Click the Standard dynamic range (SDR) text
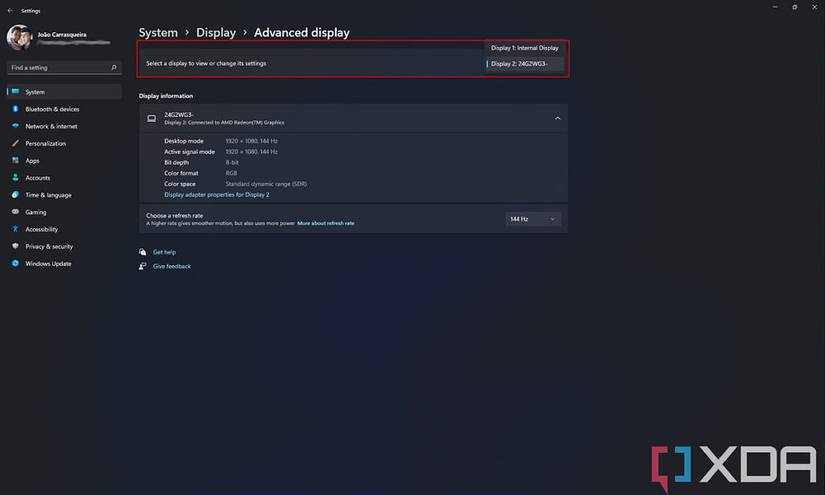This screenshot has width=825, height=495. tap(266, 184)
